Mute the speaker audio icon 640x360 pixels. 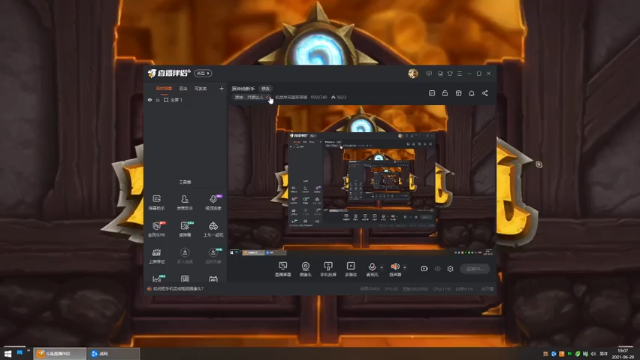[x=395, y=267]
